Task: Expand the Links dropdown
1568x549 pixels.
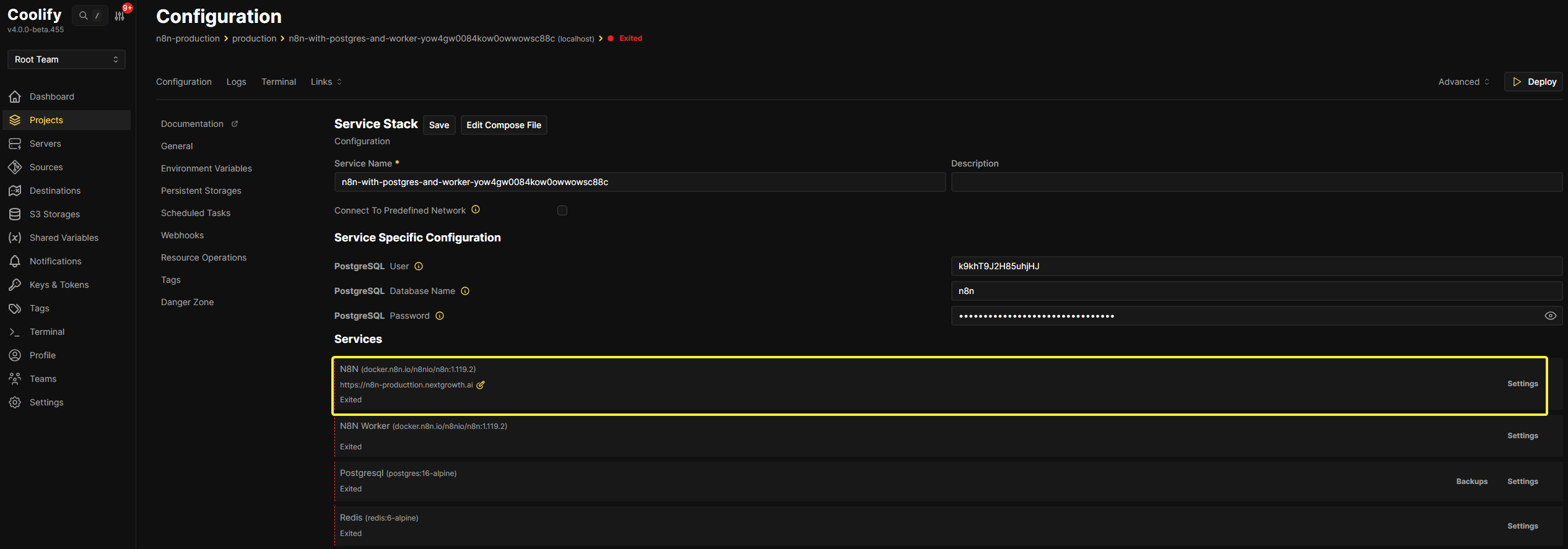Action: [x=326, y=82]
